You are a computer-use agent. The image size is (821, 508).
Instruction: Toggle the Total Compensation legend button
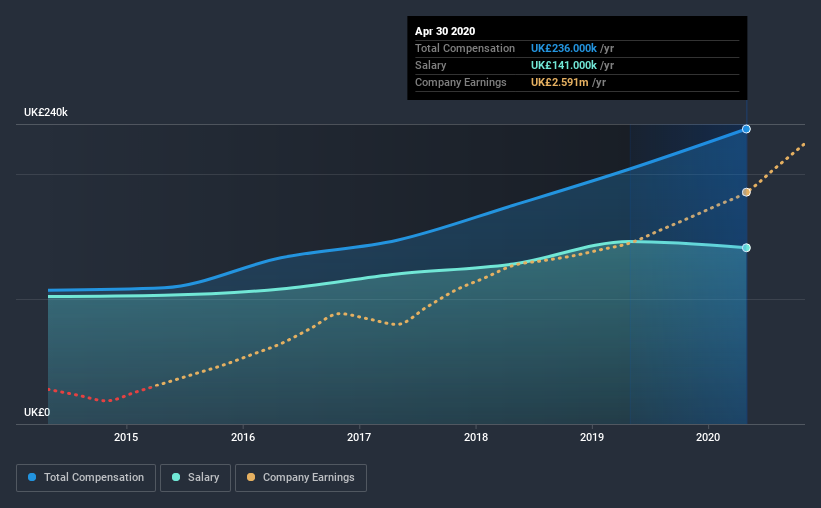click(x=86, y=478)
